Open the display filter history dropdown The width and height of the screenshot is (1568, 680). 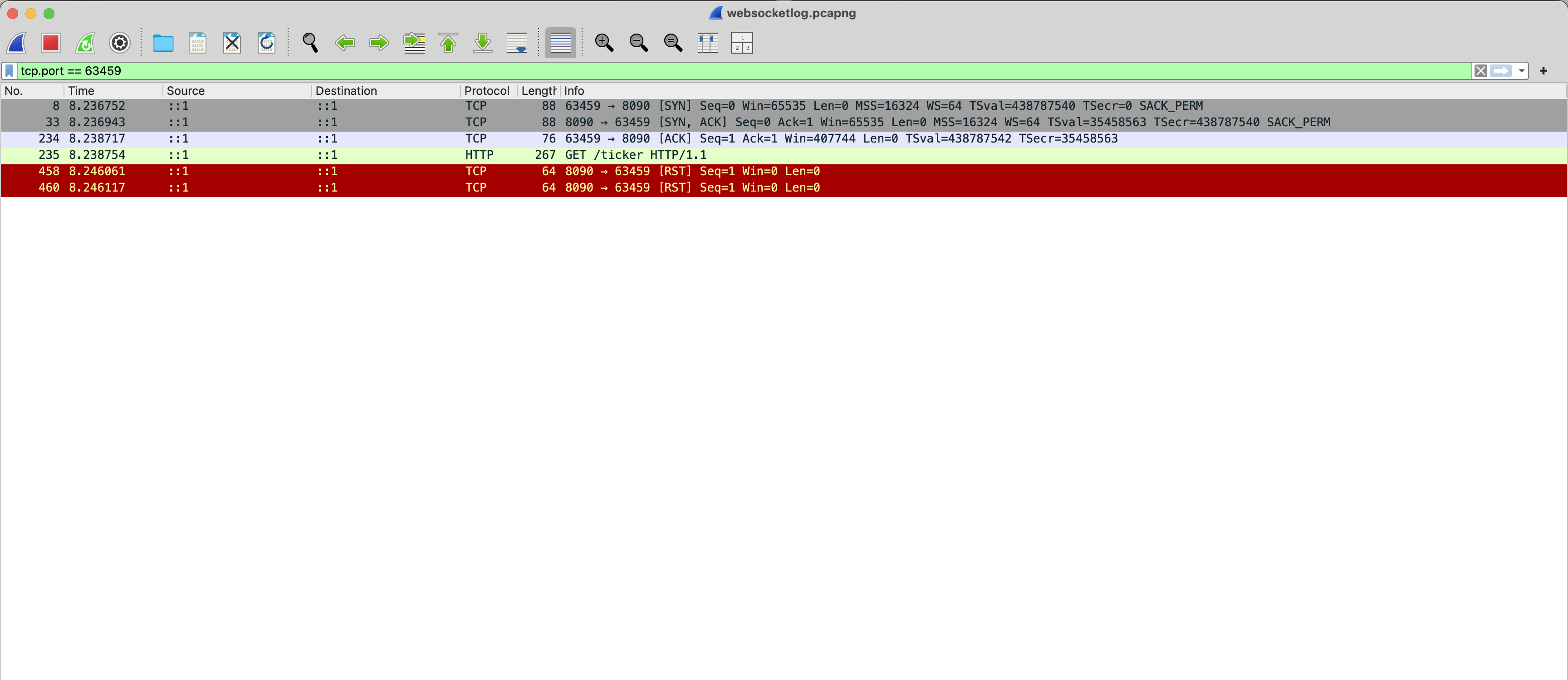coord(1521,71)
